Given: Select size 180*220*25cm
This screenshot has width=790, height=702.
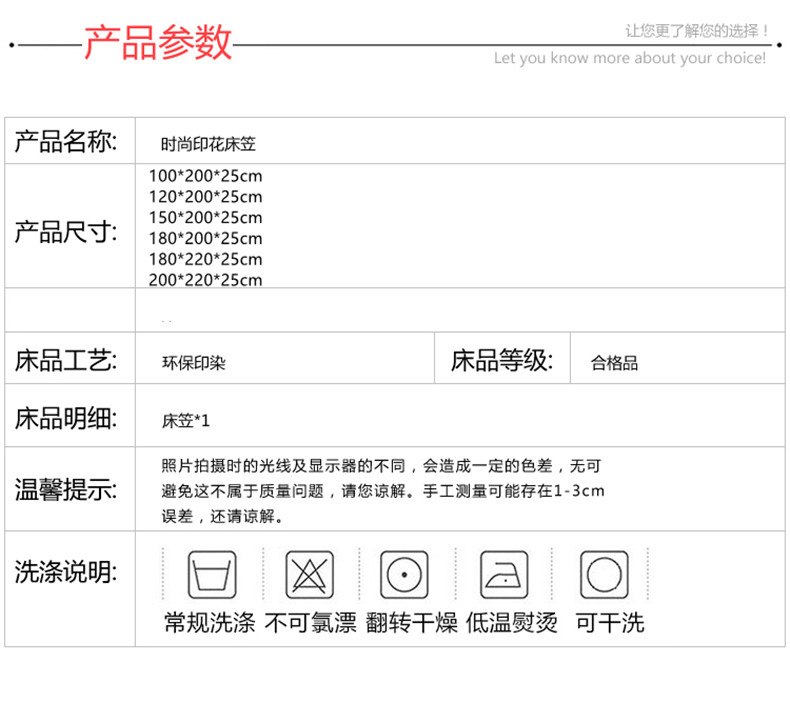Looking at the screenshot, I should (x=206, y=259).
